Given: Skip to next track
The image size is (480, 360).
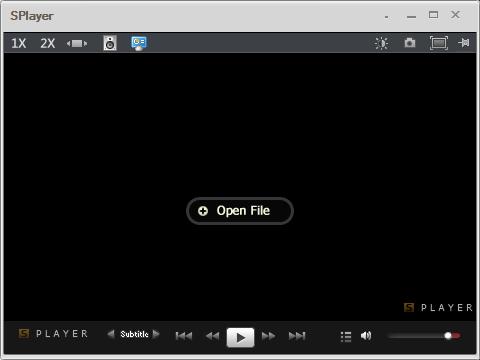Looking at the screenshot, I should [x=297, y=336].
